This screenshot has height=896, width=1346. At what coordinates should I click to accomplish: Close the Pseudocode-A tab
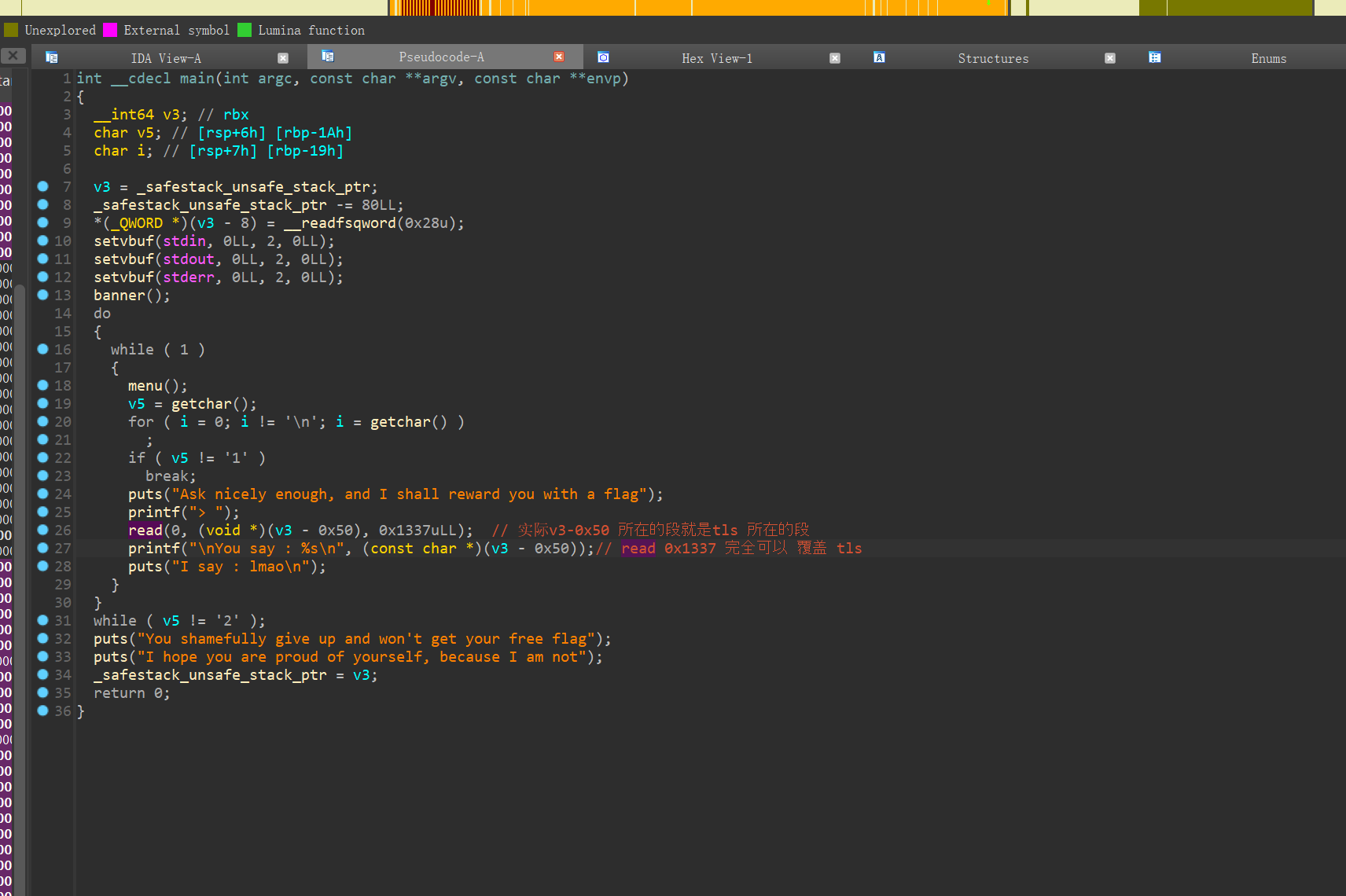tap(559, 57)
